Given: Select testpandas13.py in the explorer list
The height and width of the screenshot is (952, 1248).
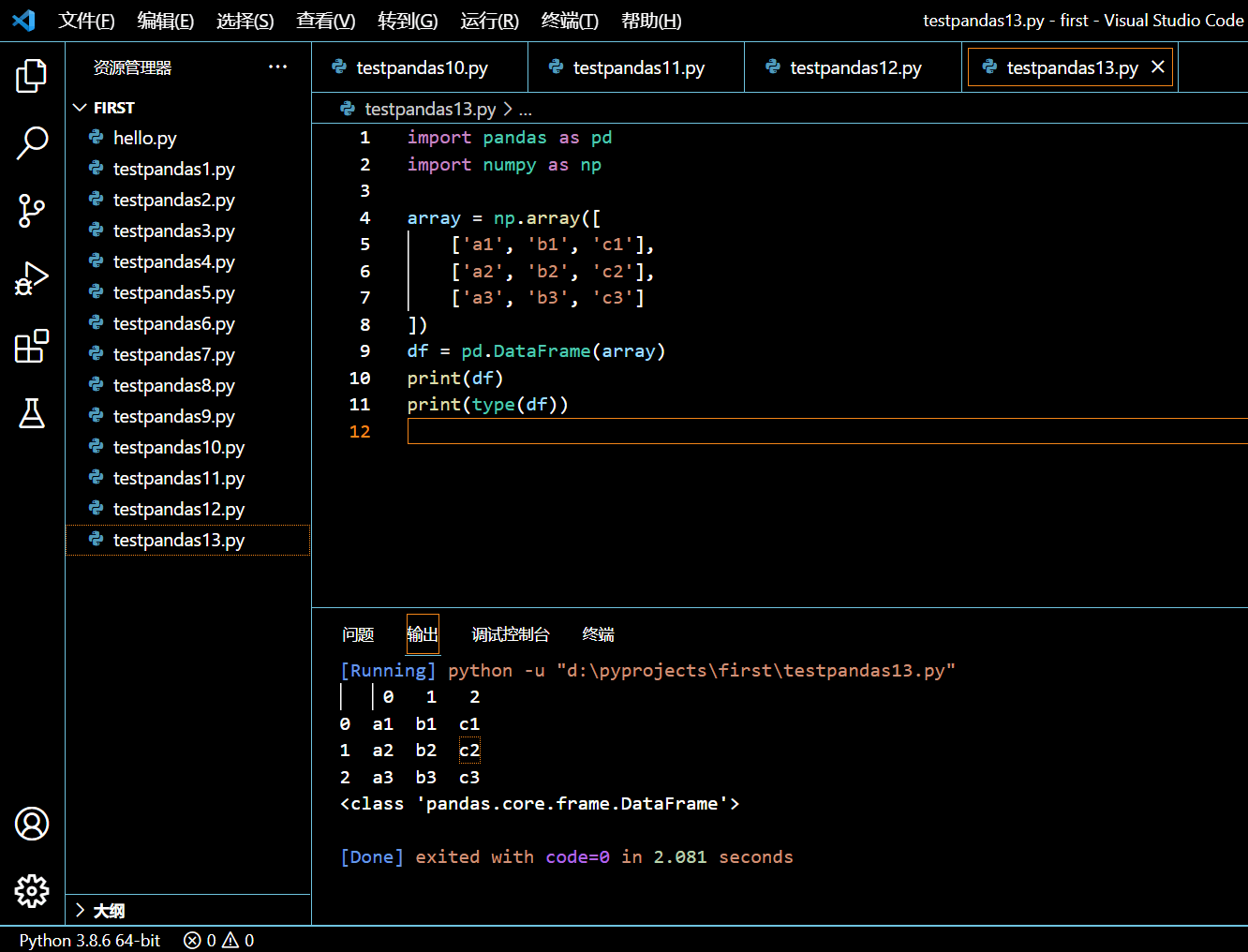Looking at the screenshot, I should point(187,540).
